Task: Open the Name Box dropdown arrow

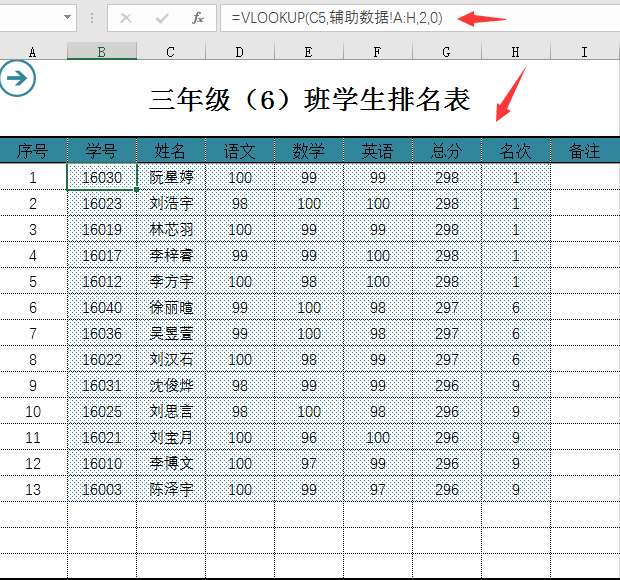Action: point(68,17)
